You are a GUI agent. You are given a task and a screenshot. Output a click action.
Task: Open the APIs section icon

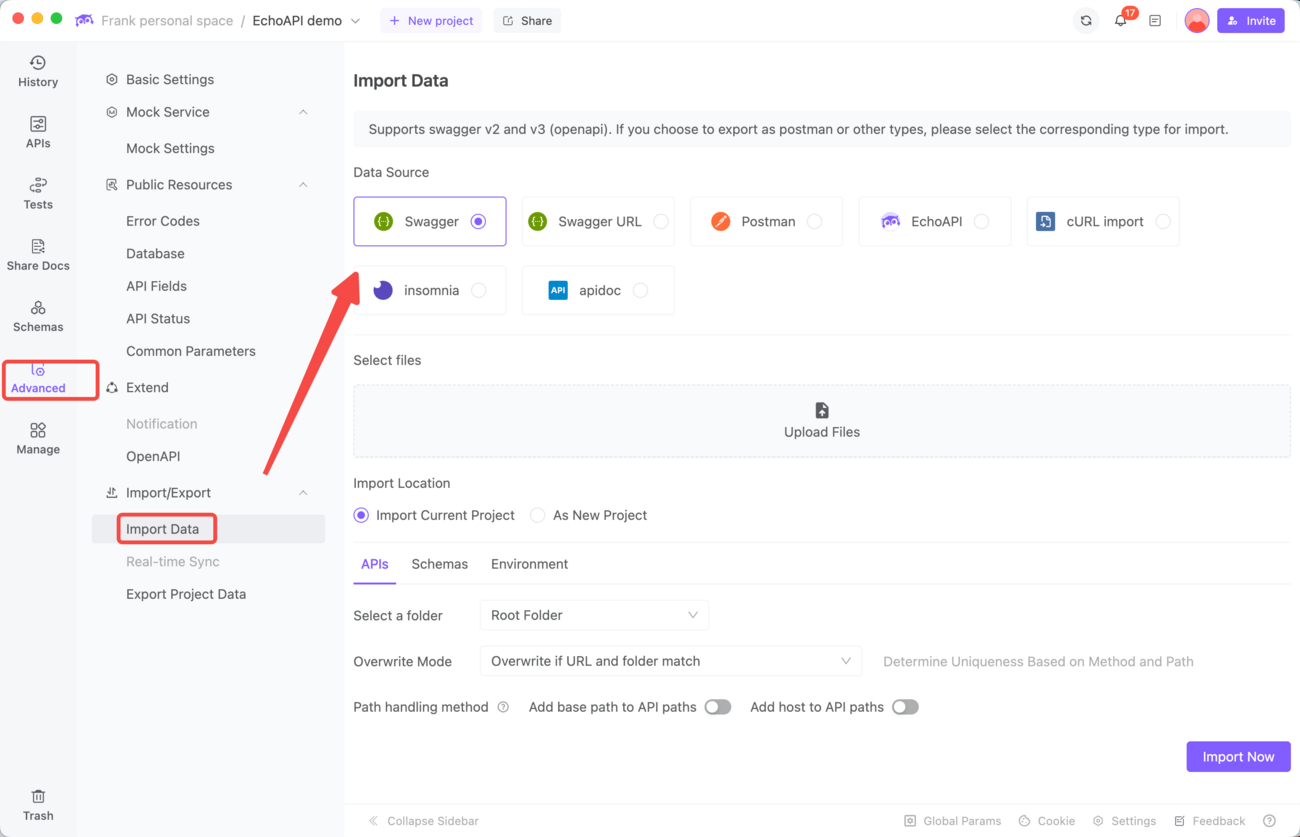pyautogui.click(x=38, y=132)
